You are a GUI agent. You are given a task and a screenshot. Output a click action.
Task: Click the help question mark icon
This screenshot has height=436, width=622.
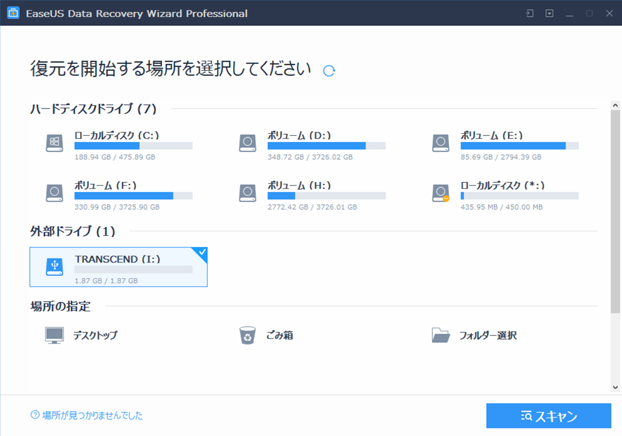coord(35,415)
